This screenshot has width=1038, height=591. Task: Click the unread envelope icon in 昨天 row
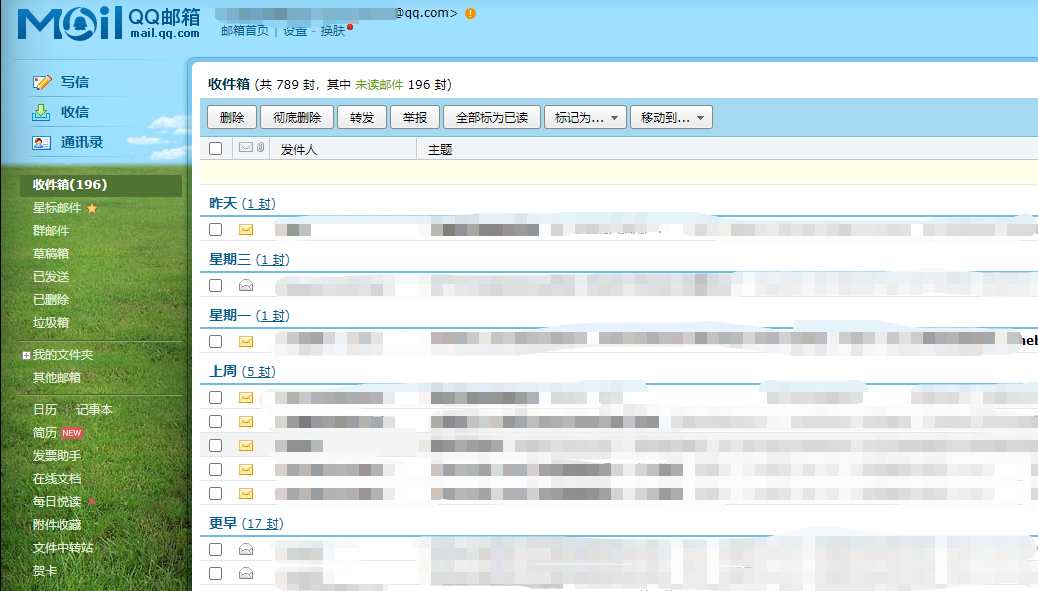246,229
